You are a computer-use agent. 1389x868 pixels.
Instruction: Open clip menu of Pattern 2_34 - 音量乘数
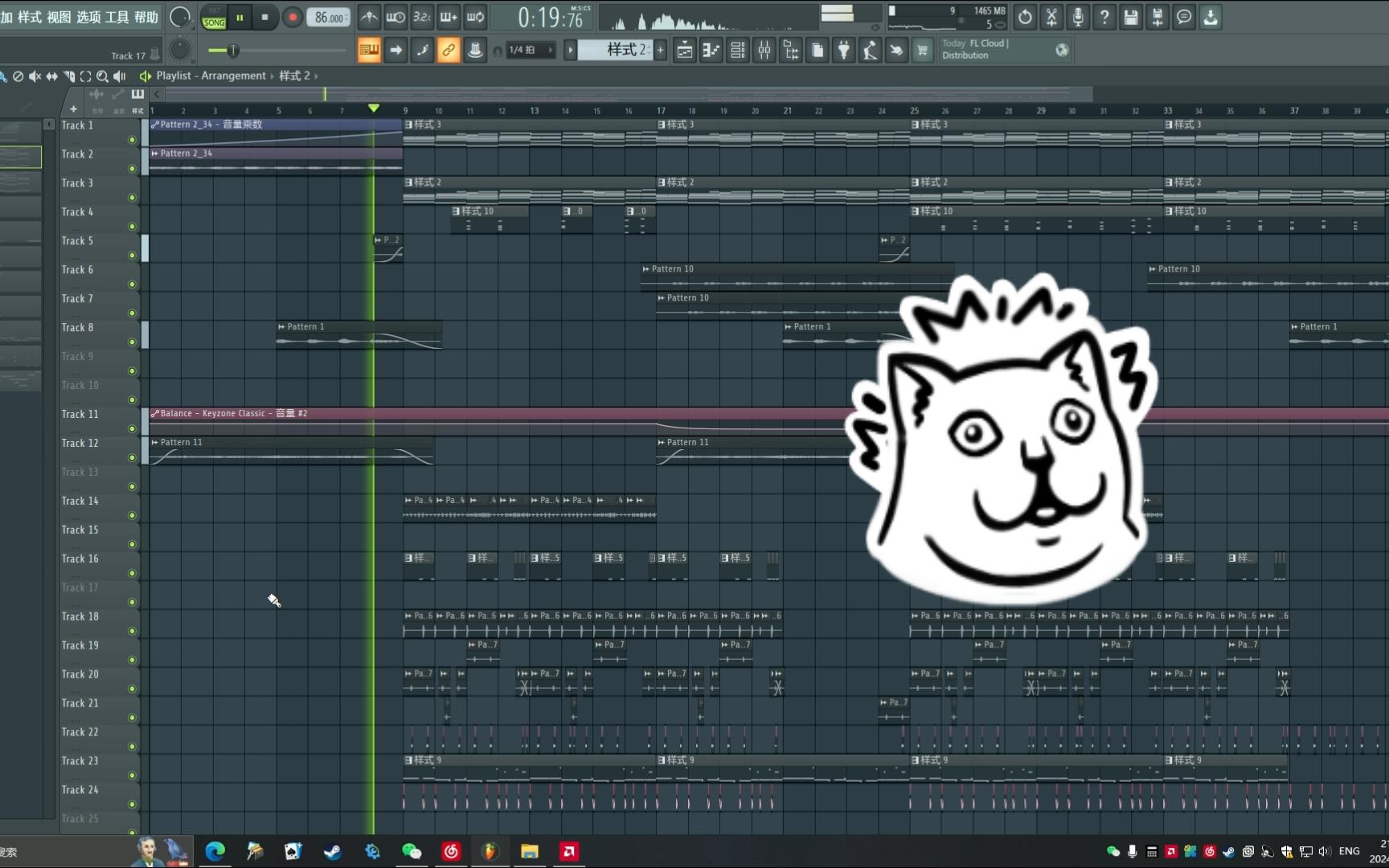click(154, 125)
